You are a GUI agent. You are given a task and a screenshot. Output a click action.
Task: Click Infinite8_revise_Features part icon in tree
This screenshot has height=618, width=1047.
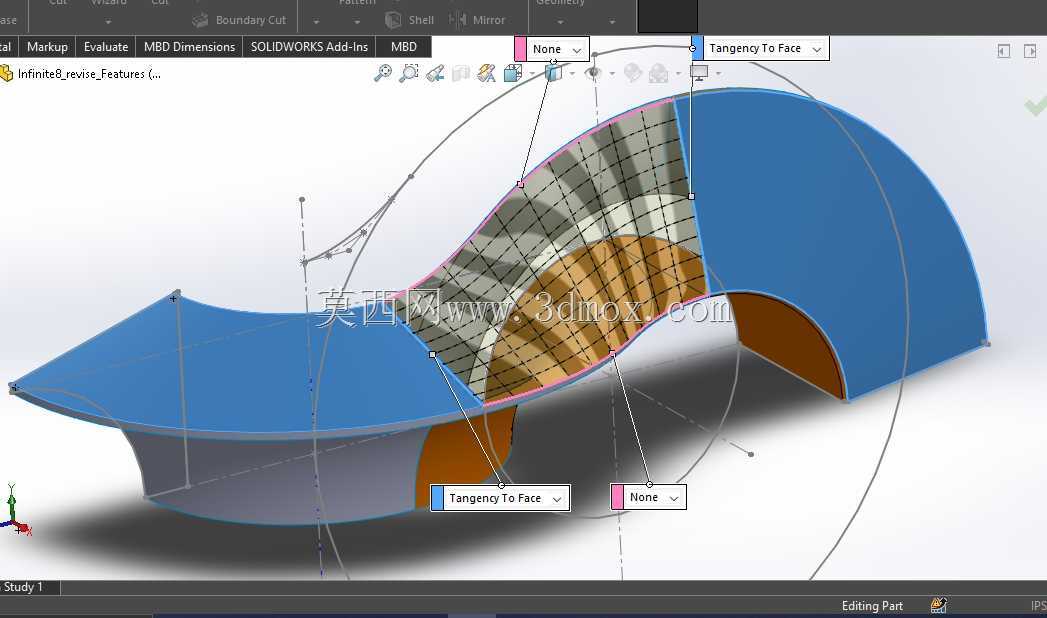tap(6, 73)
